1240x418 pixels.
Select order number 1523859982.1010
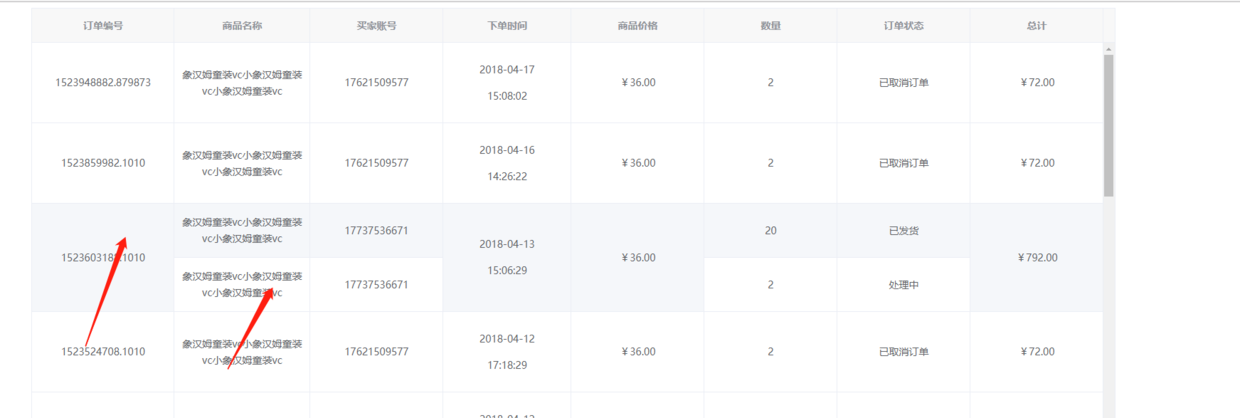pos(103,163)
